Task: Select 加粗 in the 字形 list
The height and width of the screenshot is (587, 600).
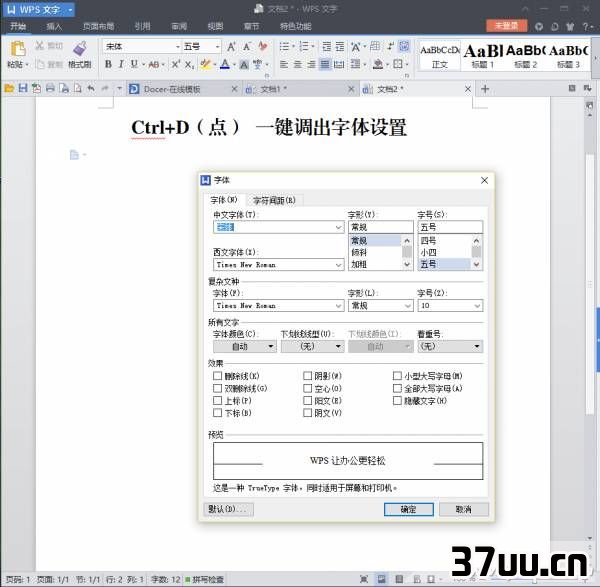Action: tap(375, 264)
